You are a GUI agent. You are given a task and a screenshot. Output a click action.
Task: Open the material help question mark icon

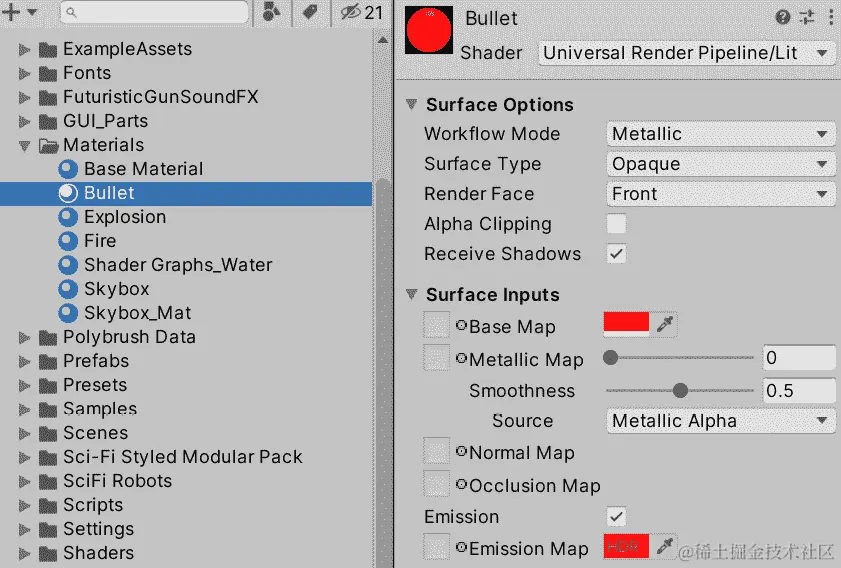pos(783,18)
